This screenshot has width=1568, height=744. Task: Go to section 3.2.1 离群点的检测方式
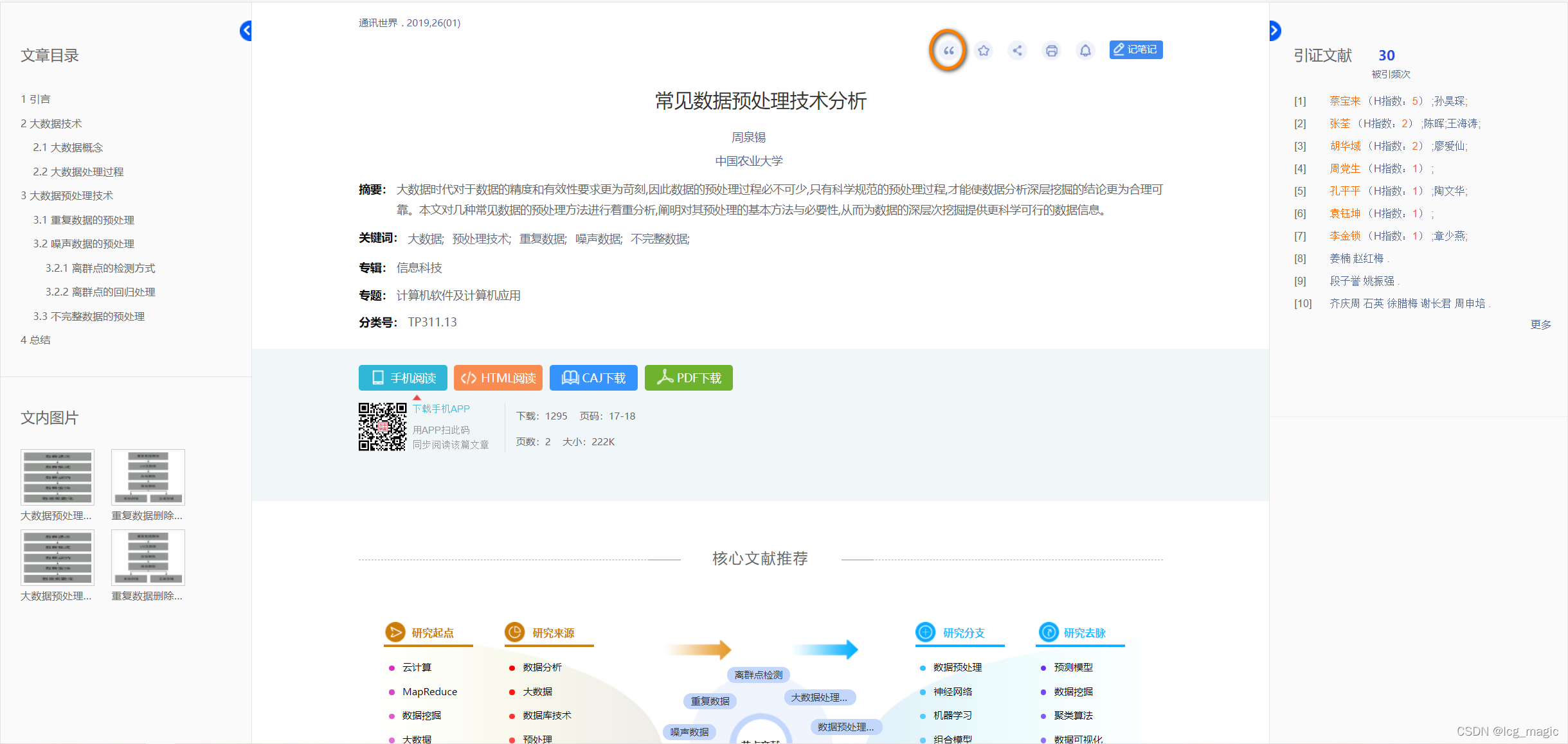click(x=100, y=268)
